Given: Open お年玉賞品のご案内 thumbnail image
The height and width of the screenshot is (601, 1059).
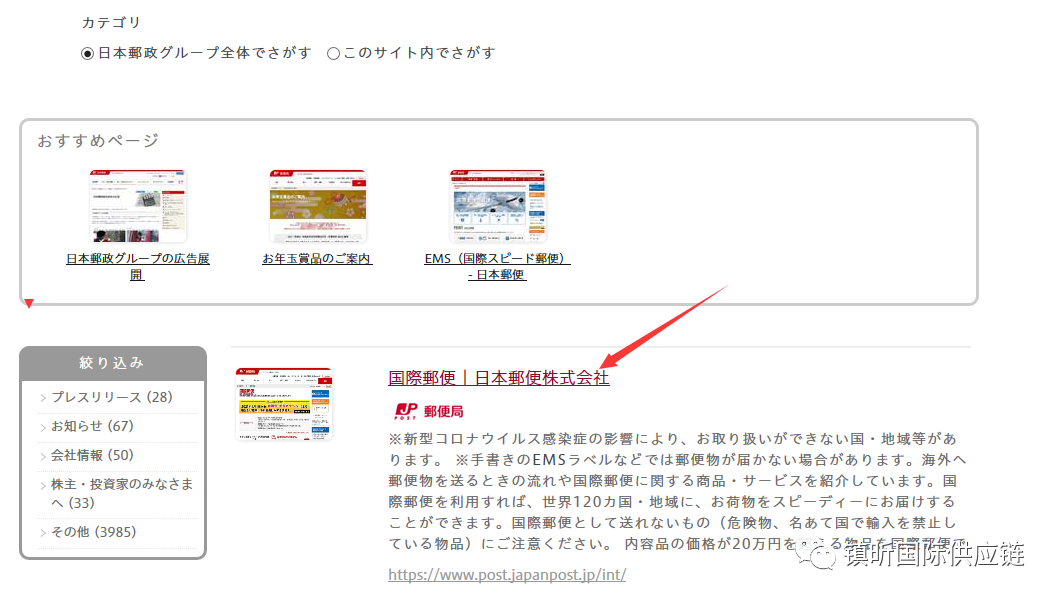Looking at the screenshot, I should click(x=317, y=206).
